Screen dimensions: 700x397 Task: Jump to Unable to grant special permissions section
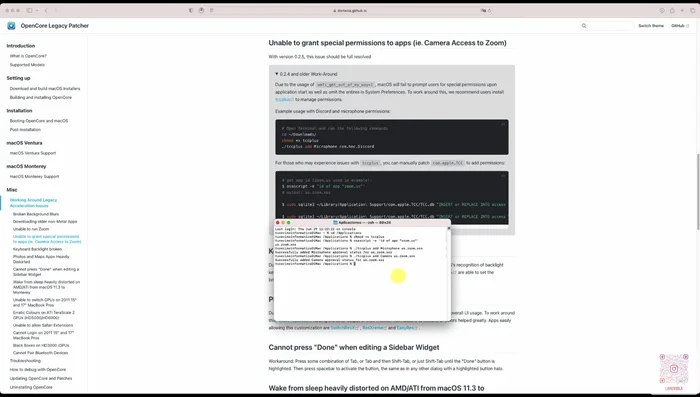pyautogui.click(x=47, y=239)
